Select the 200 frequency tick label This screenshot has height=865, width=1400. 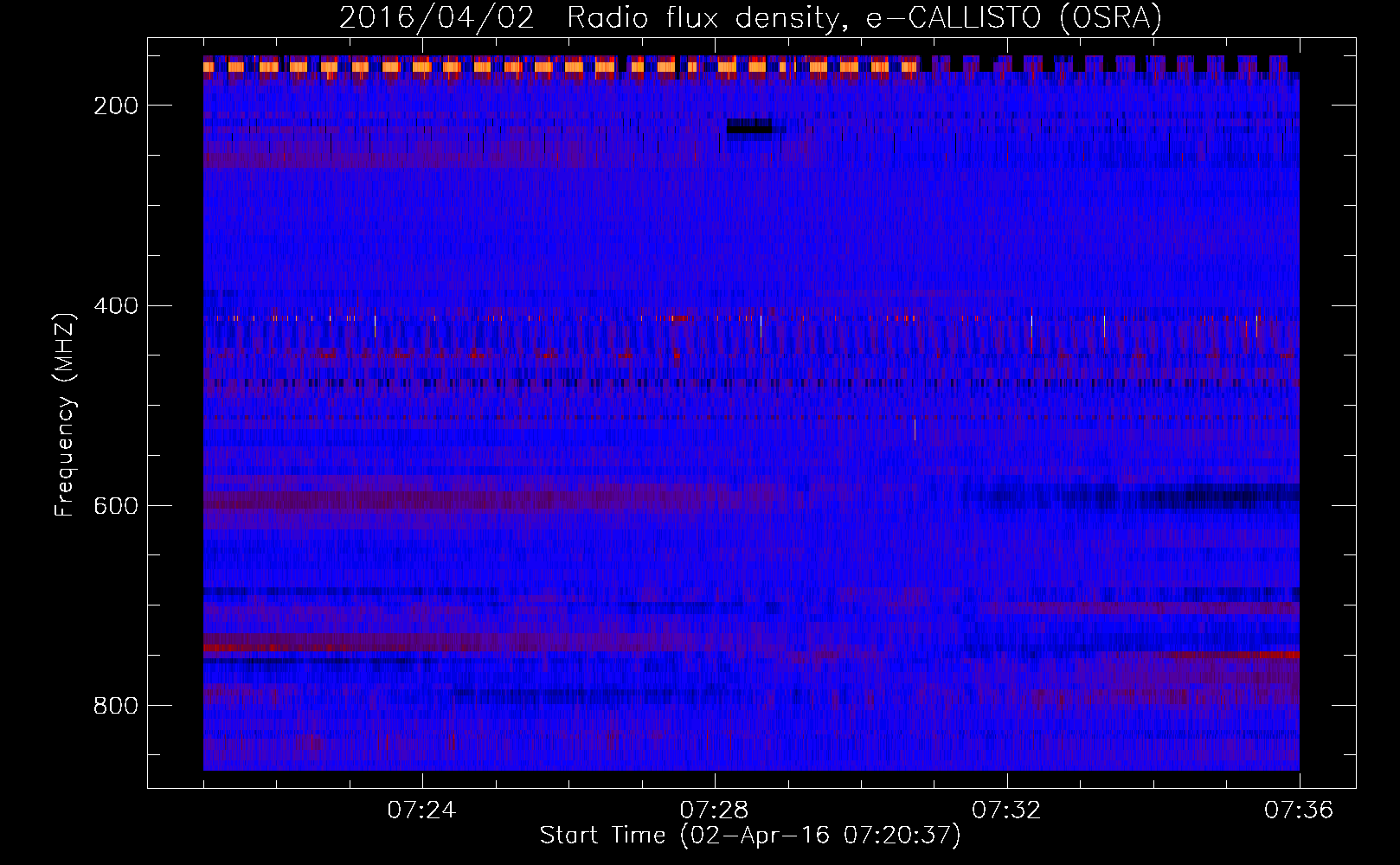[x=116, y=106]
